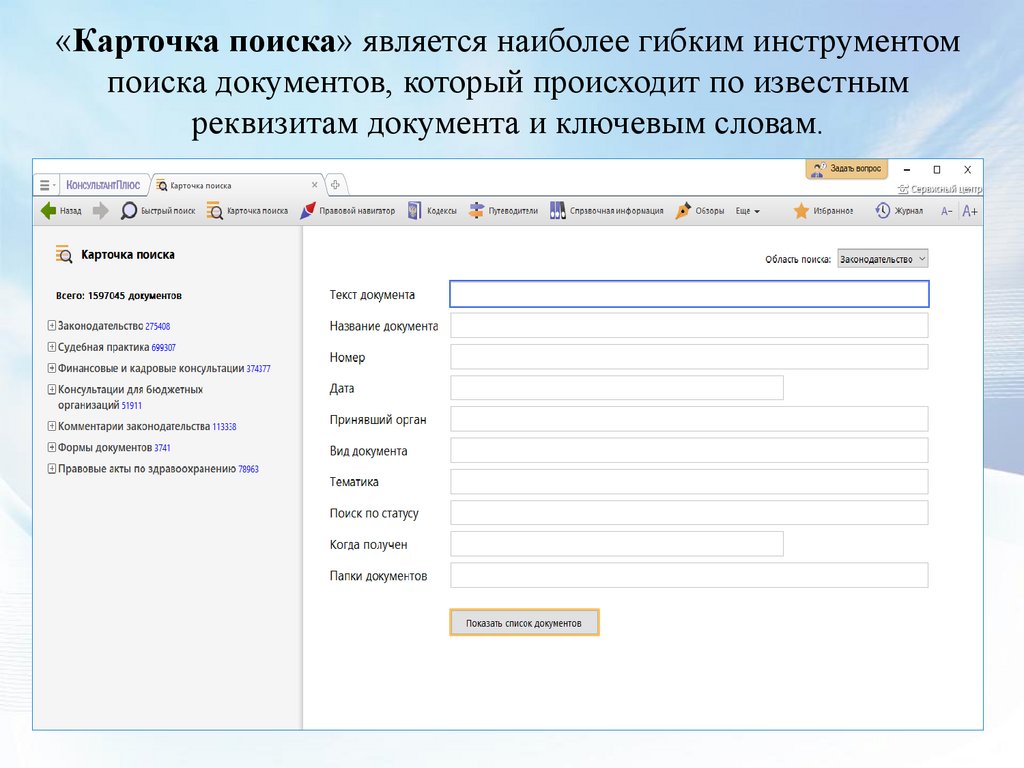Screen dimensions: 1024x768
Task: Click the green Back arrow icon
Action: click(47, 211)
